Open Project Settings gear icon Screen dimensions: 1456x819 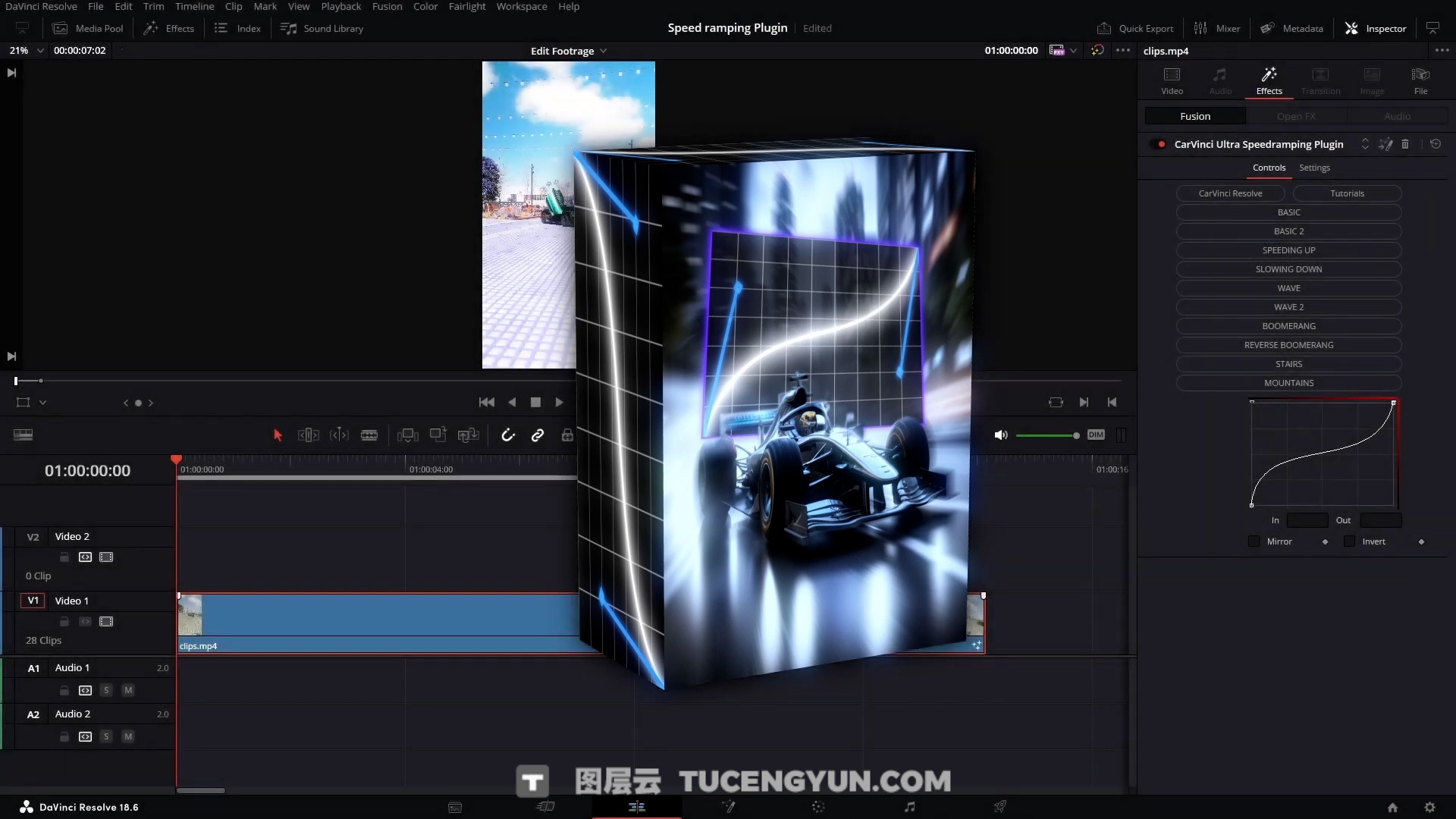1429,808
